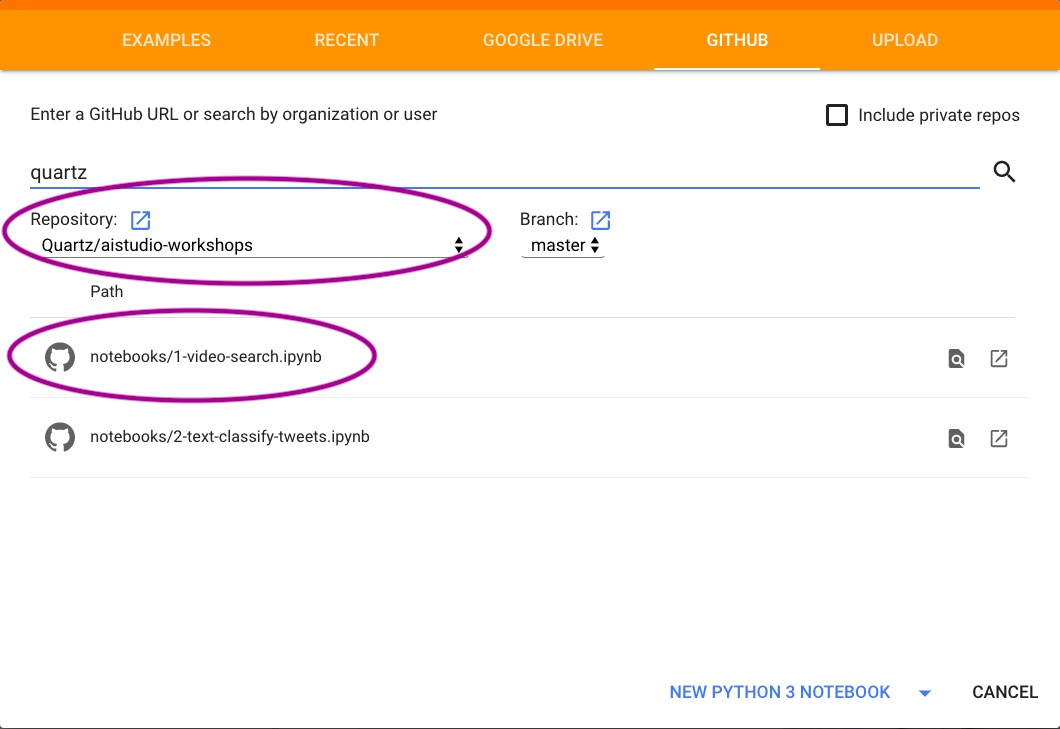Open dropdown arrow next to New Python 3 Notebook
Viewport: 1060px width, 729px height.
(x=925, y=692)
